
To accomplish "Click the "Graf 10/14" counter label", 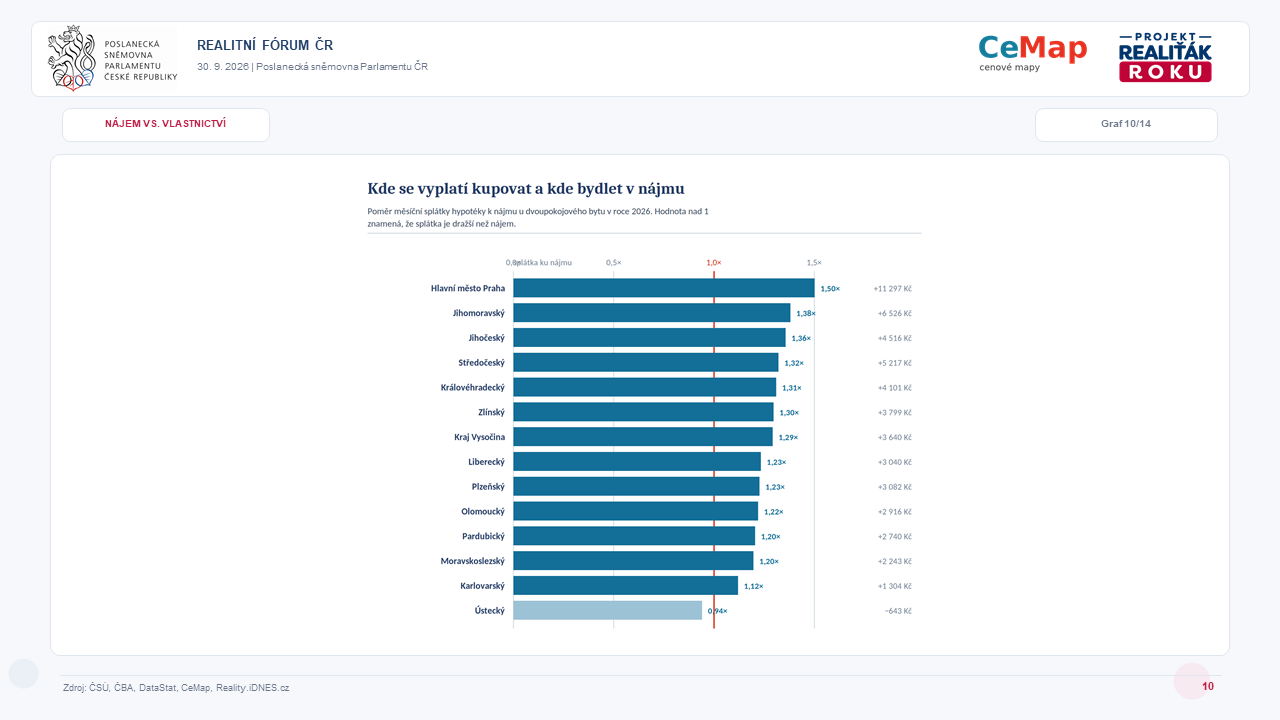I will click(x=1126, y=124).
